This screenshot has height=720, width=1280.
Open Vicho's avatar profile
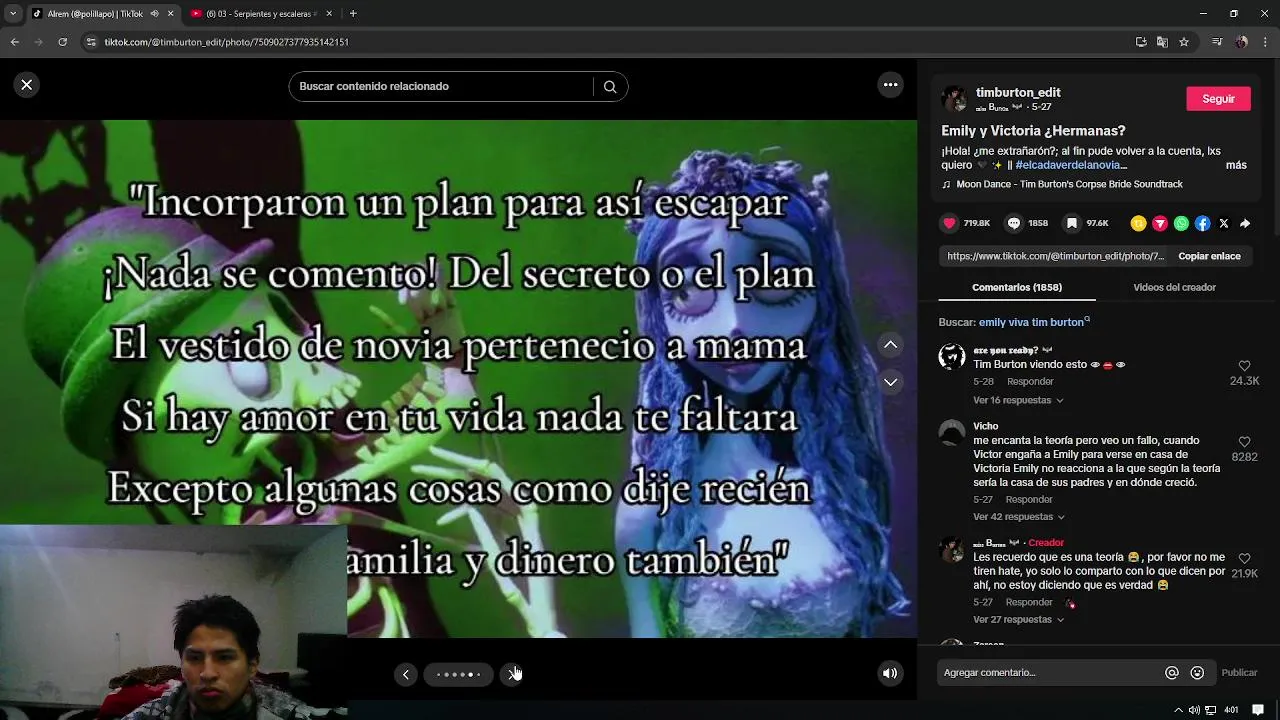pos(952,432)
